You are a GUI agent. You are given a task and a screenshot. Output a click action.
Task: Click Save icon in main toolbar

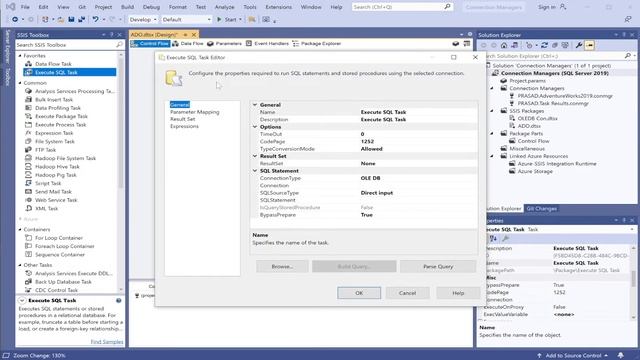pos(71,19)
